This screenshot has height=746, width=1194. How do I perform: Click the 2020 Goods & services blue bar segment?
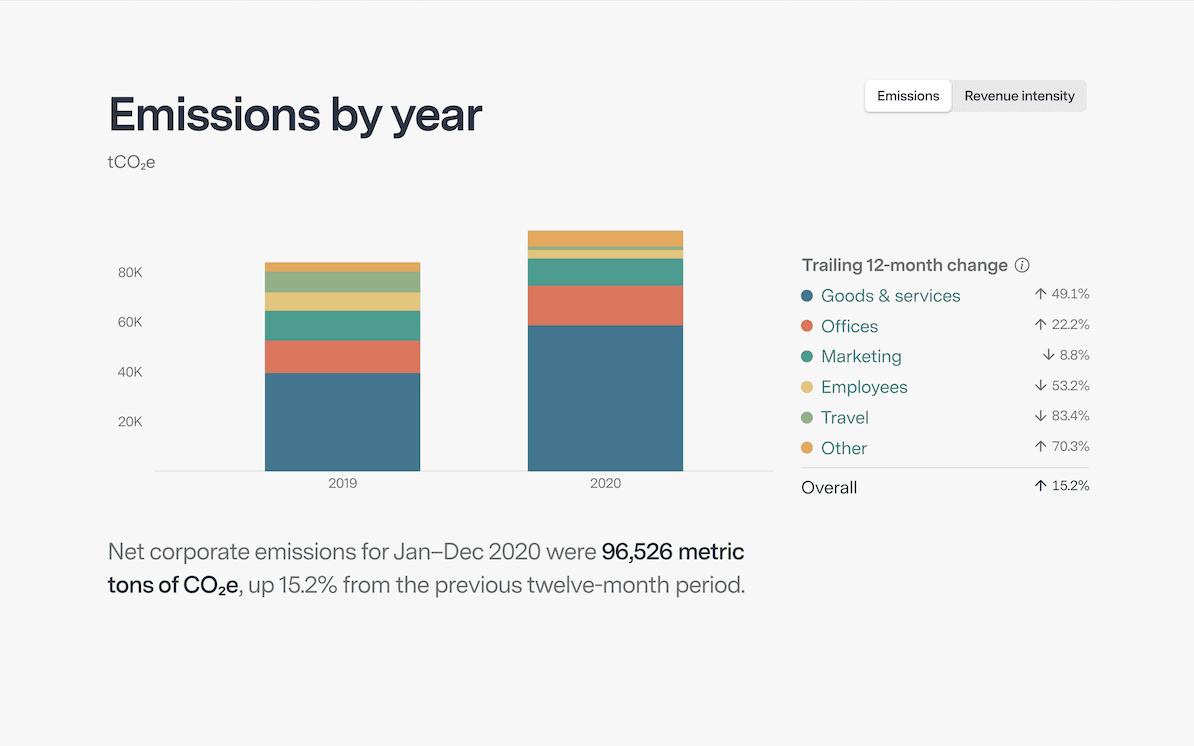pyautogui.click(x=605, y=398)
